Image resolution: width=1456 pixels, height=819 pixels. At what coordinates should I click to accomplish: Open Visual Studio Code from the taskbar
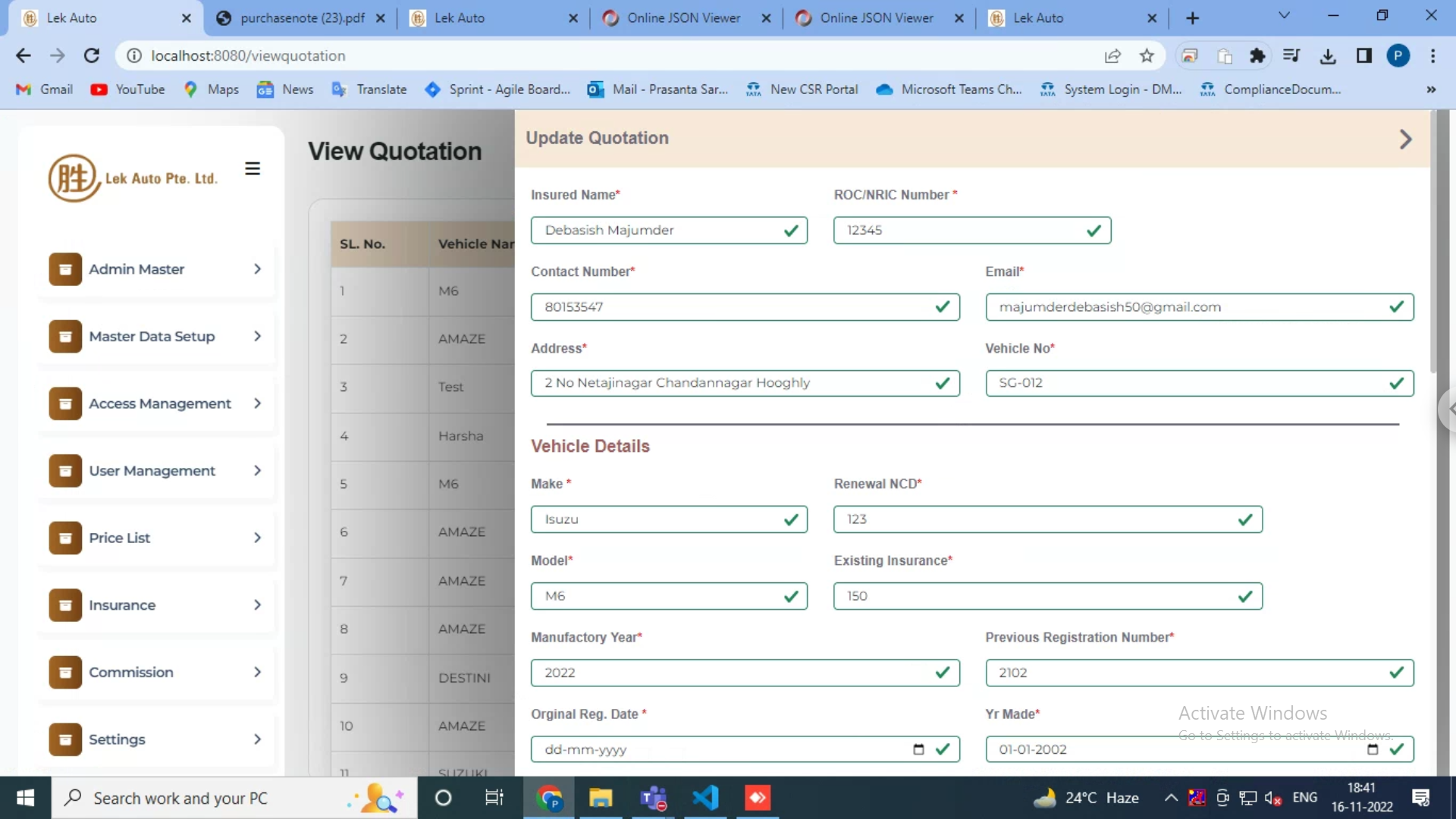tap(705, 798)
